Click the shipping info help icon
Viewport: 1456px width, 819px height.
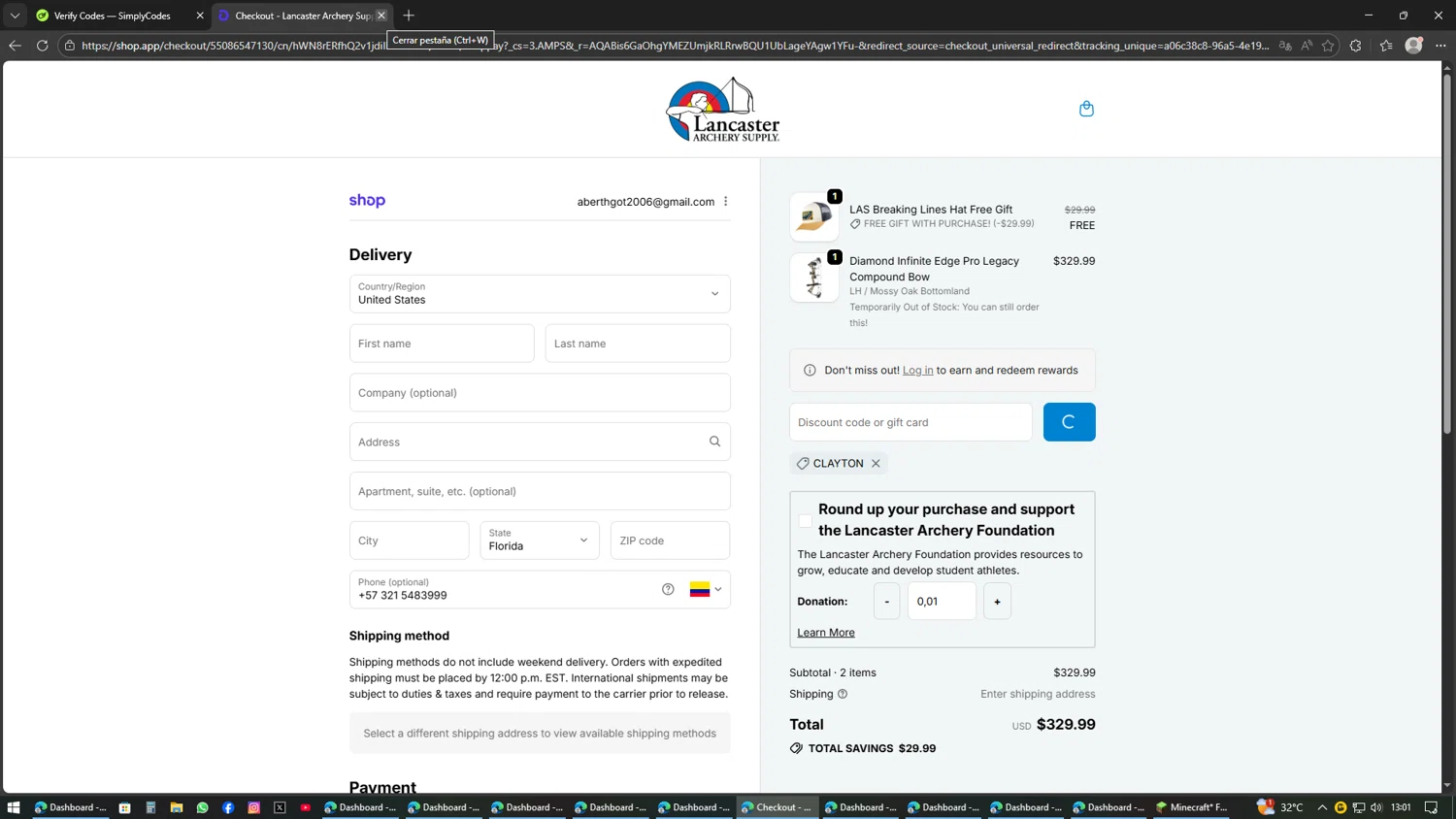click(843, 694)
